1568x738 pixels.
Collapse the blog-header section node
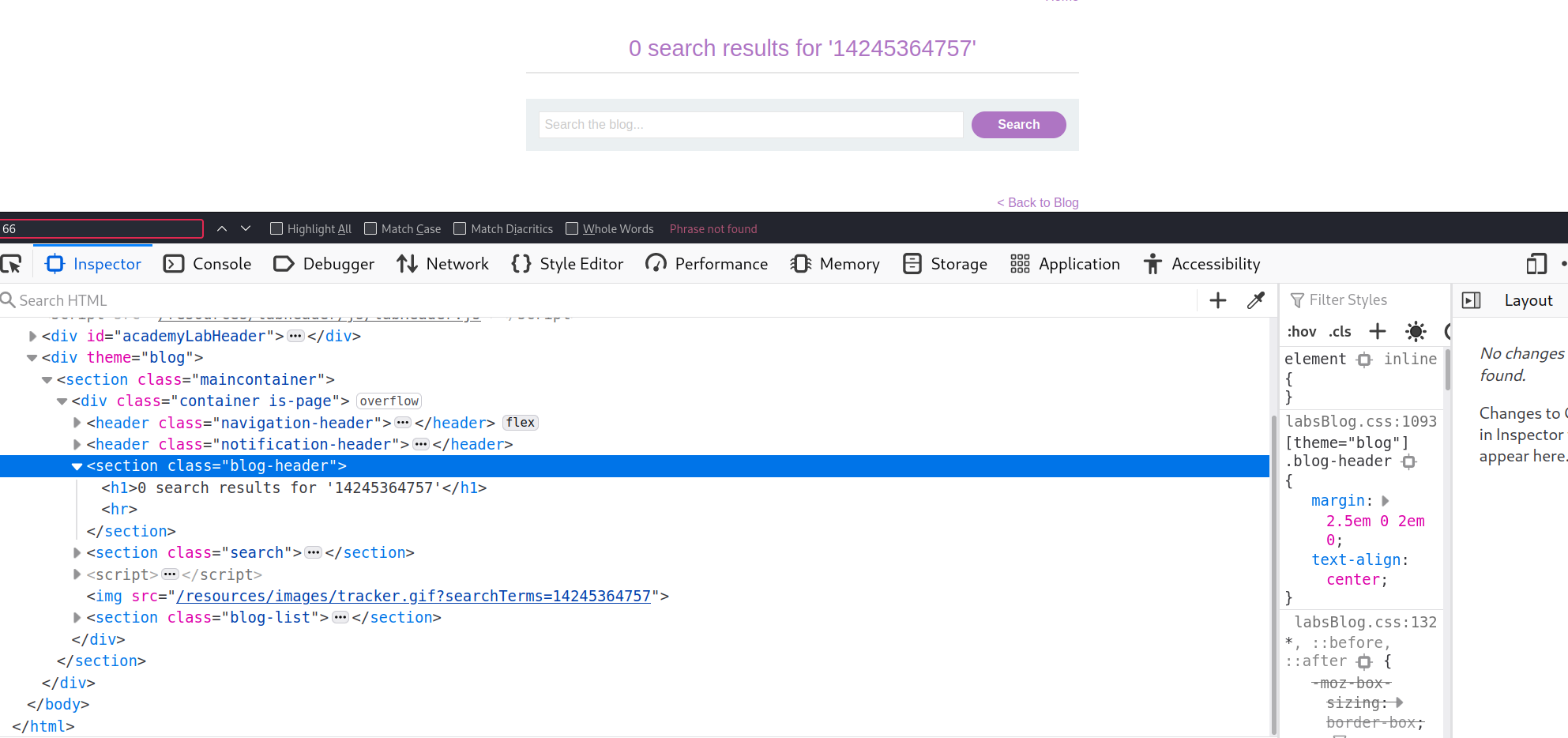pos(77,466)
